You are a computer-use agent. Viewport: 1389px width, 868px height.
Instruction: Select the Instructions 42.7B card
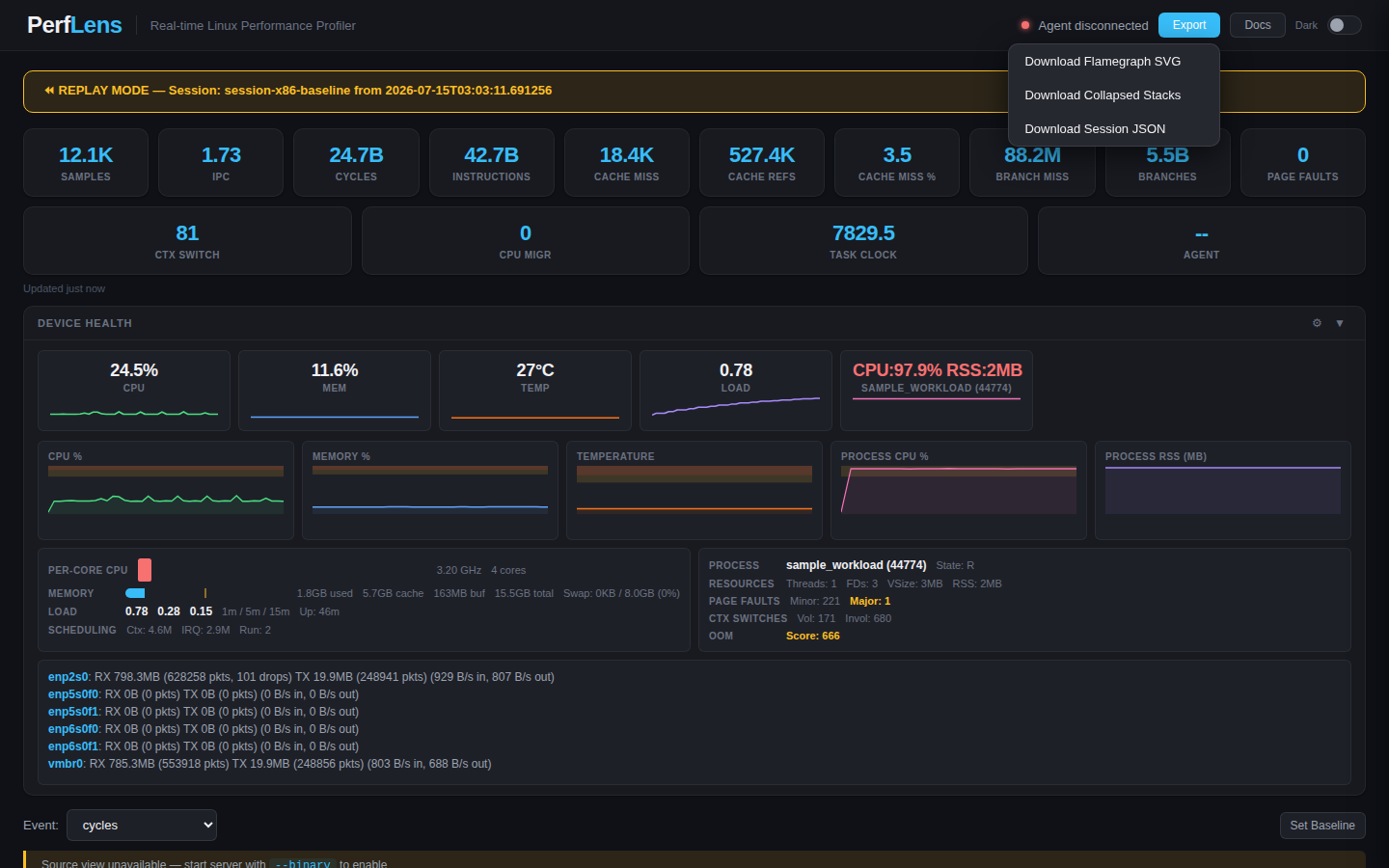[492, 163]
